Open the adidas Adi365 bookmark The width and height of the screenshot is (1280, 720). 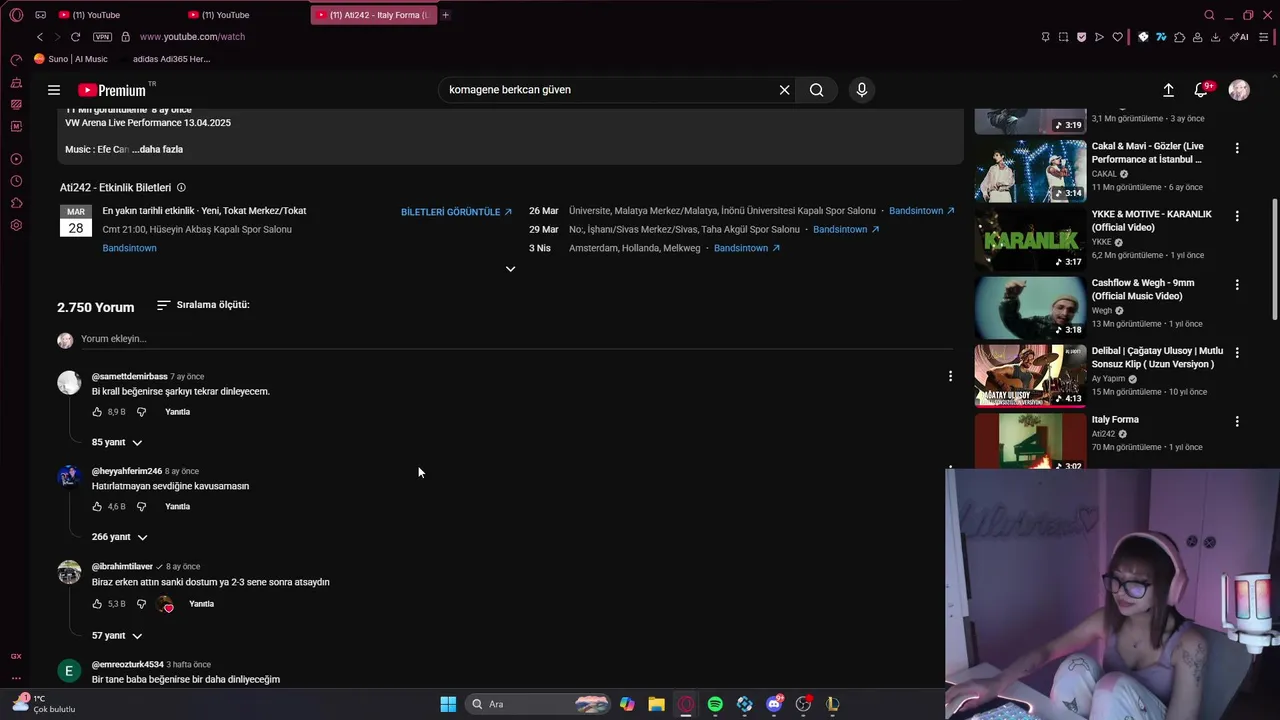click(x=164, y=59)
